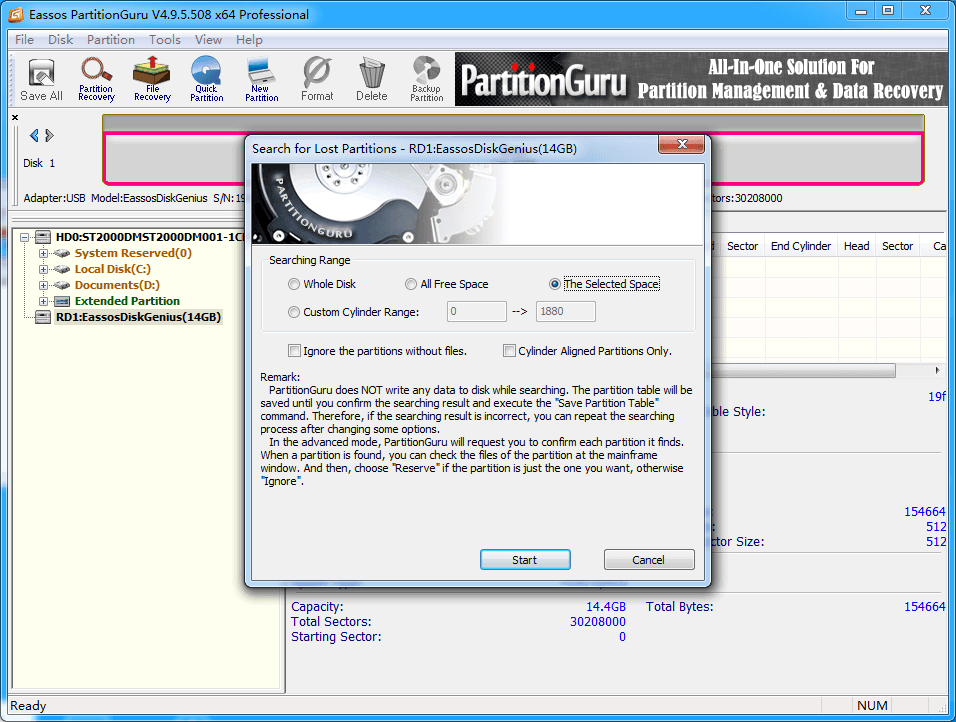Click the Starting Sector label

pos(336,637)
